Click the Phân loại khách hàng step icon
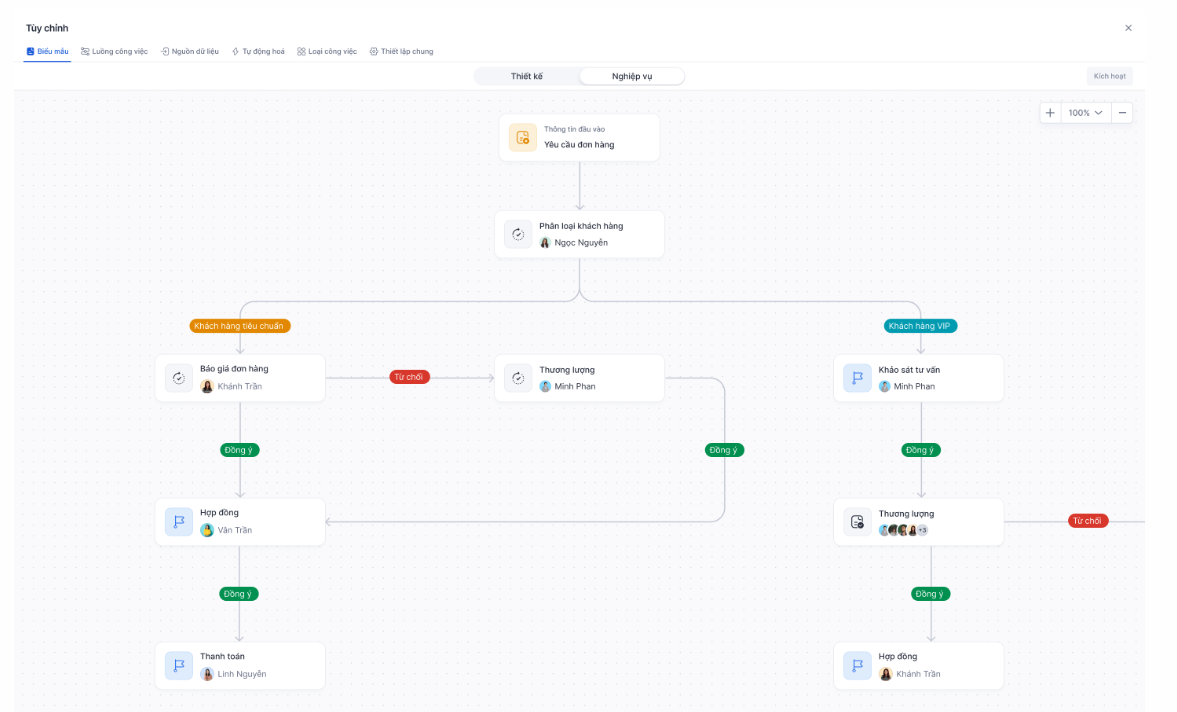The image size is (1177, 712). coord(518,235)
